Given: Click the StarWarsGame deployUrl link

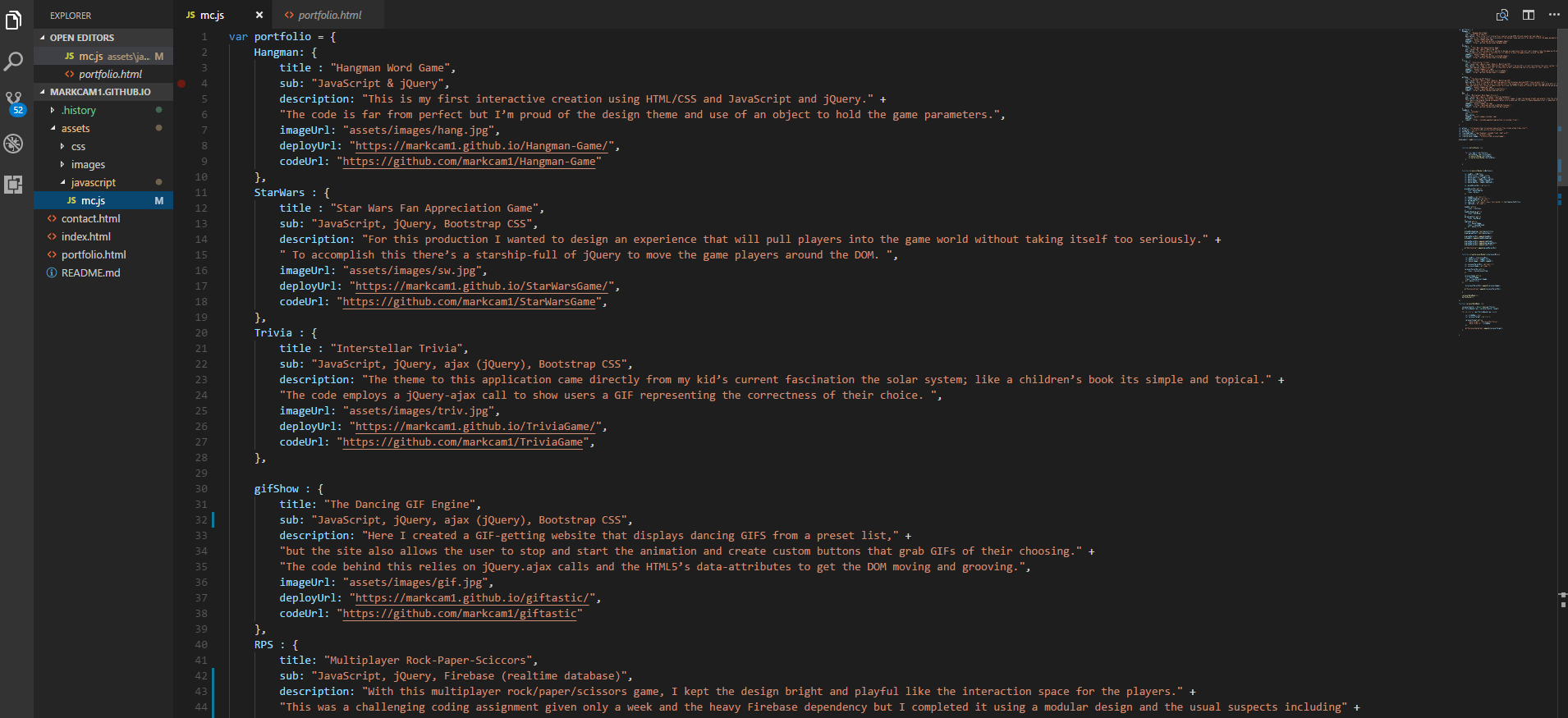Looking at the screenshot, I should click(482, 286).
